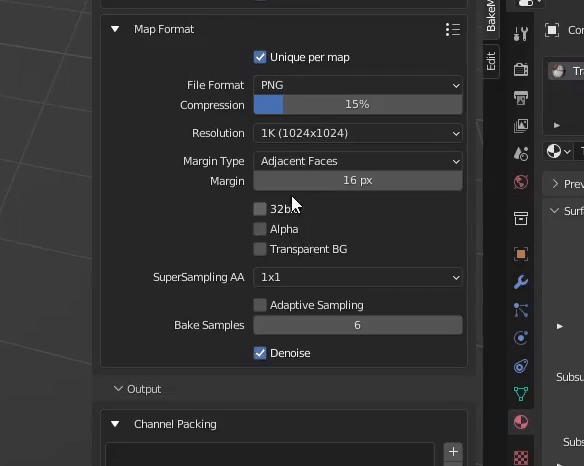This screenshot has width=584, height=466.
Task: Open the Tool properties tab icon
Action: [x=521, y=34]
